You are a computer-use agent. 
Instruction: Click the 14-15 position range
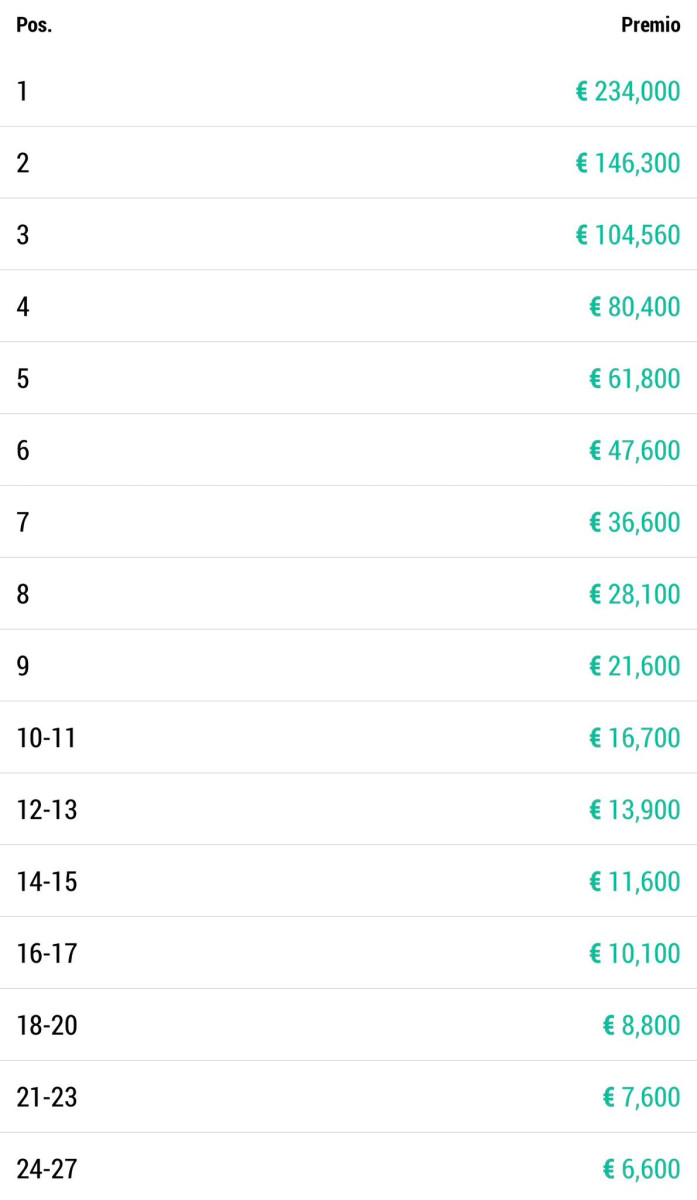(x=46, y=882)
